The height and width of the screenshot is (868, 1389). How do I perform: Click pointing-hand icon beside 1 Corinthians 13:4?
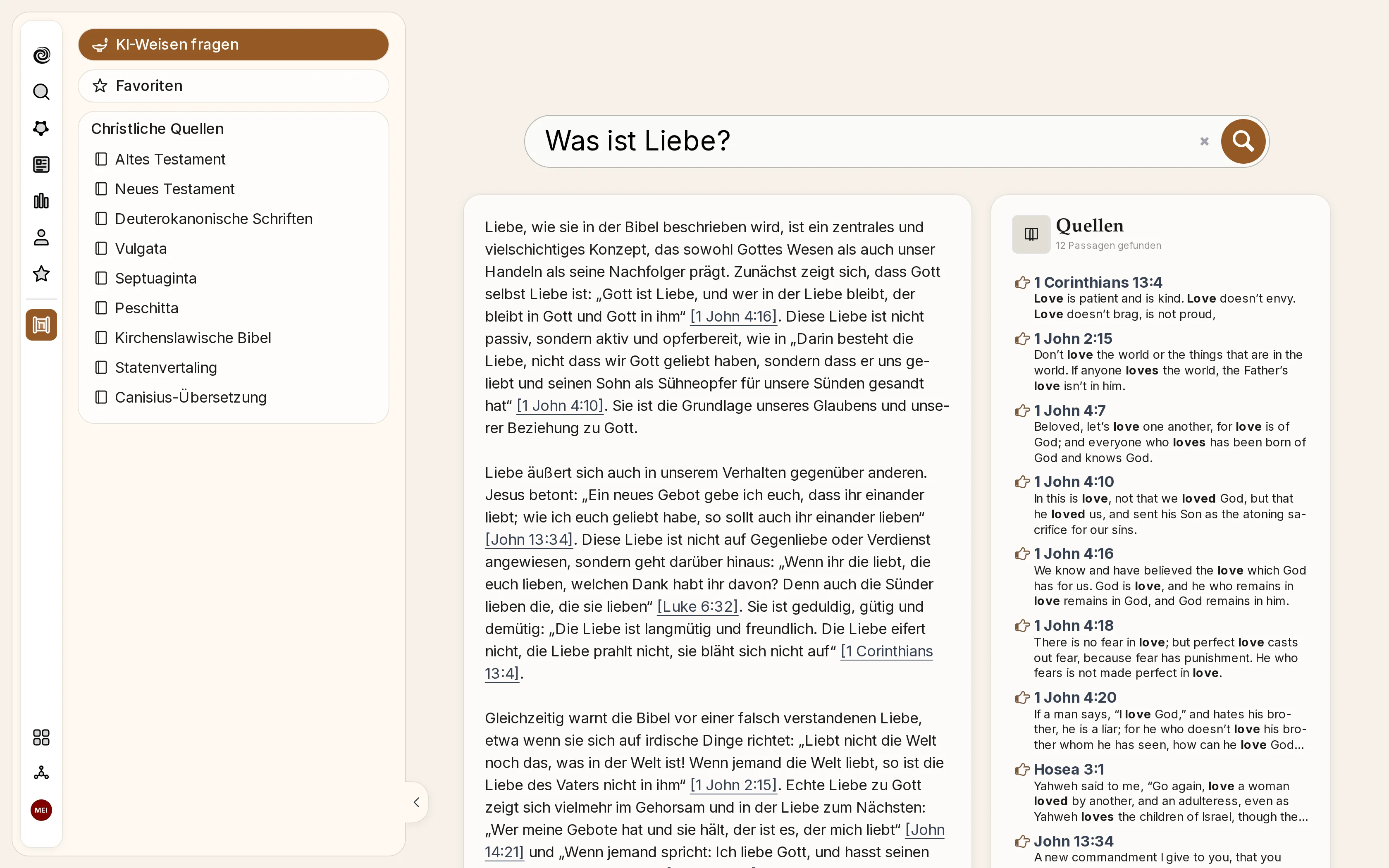[x=1022, y=282]
